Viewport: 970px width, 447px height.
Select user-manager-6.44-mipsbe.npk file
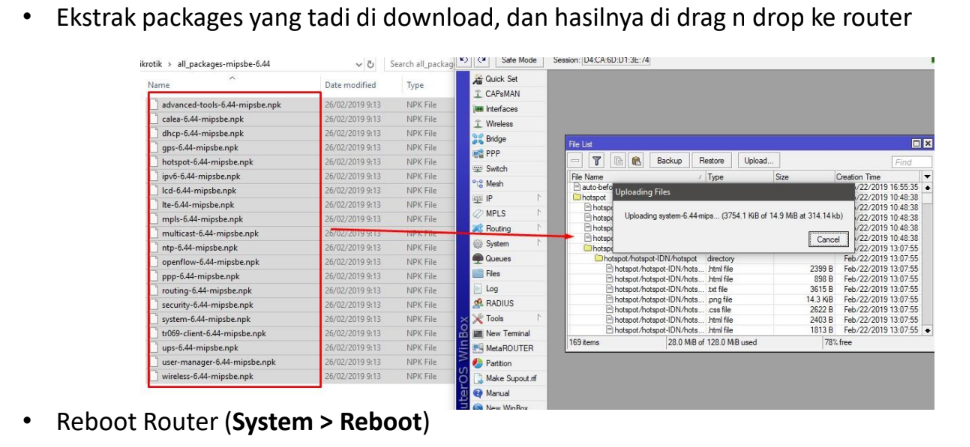click(218, 362)
